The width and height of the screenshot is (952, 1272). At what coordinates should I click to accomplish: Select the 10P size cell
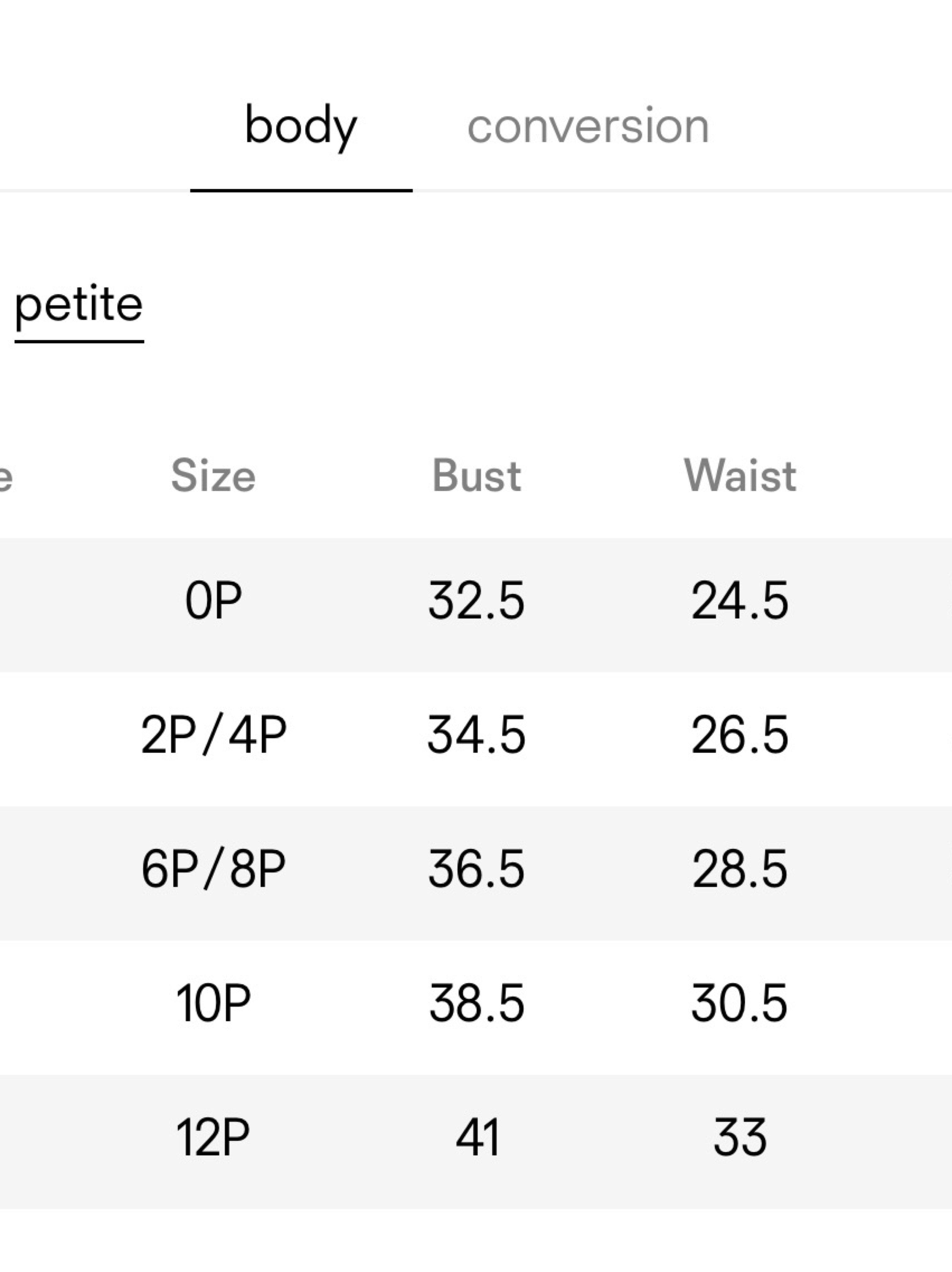click(213, 1003)
